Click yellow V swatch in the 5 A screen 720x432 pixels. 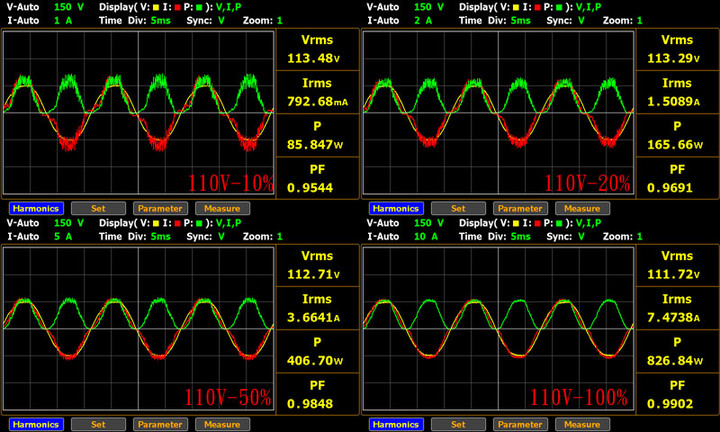pos(156,223)
